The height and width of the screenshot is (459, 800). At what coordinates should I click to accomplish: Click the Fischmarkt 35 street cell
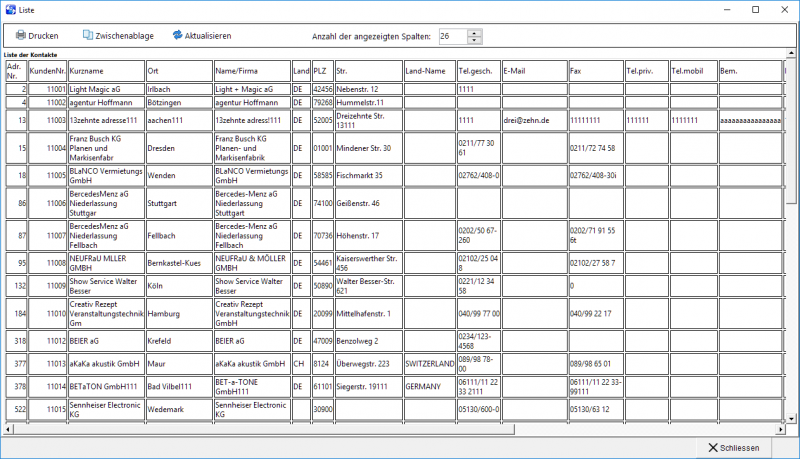(369, 175)
